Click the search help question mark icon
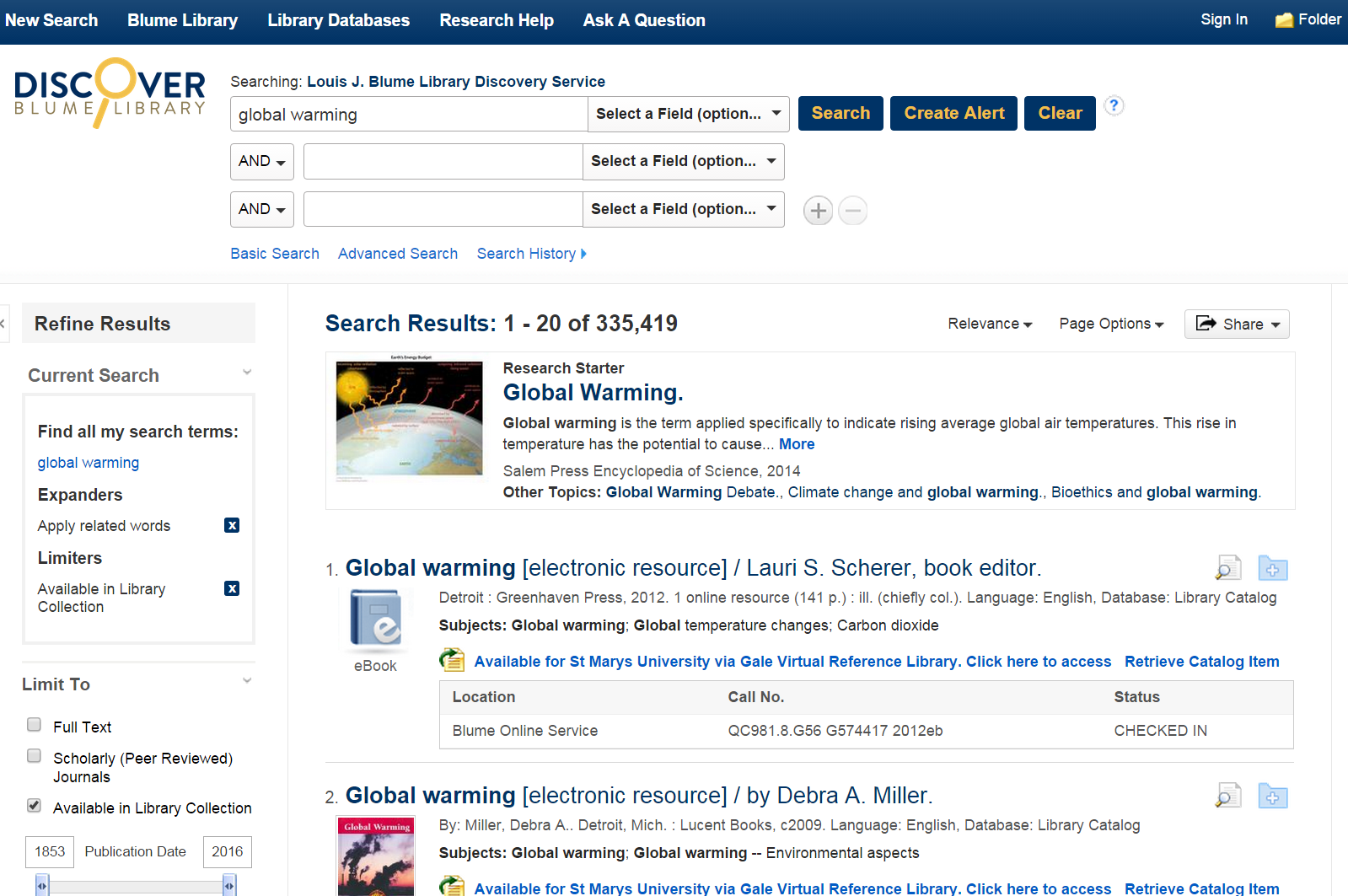This screenshot has height=896, width=1348. [1114, 105]
